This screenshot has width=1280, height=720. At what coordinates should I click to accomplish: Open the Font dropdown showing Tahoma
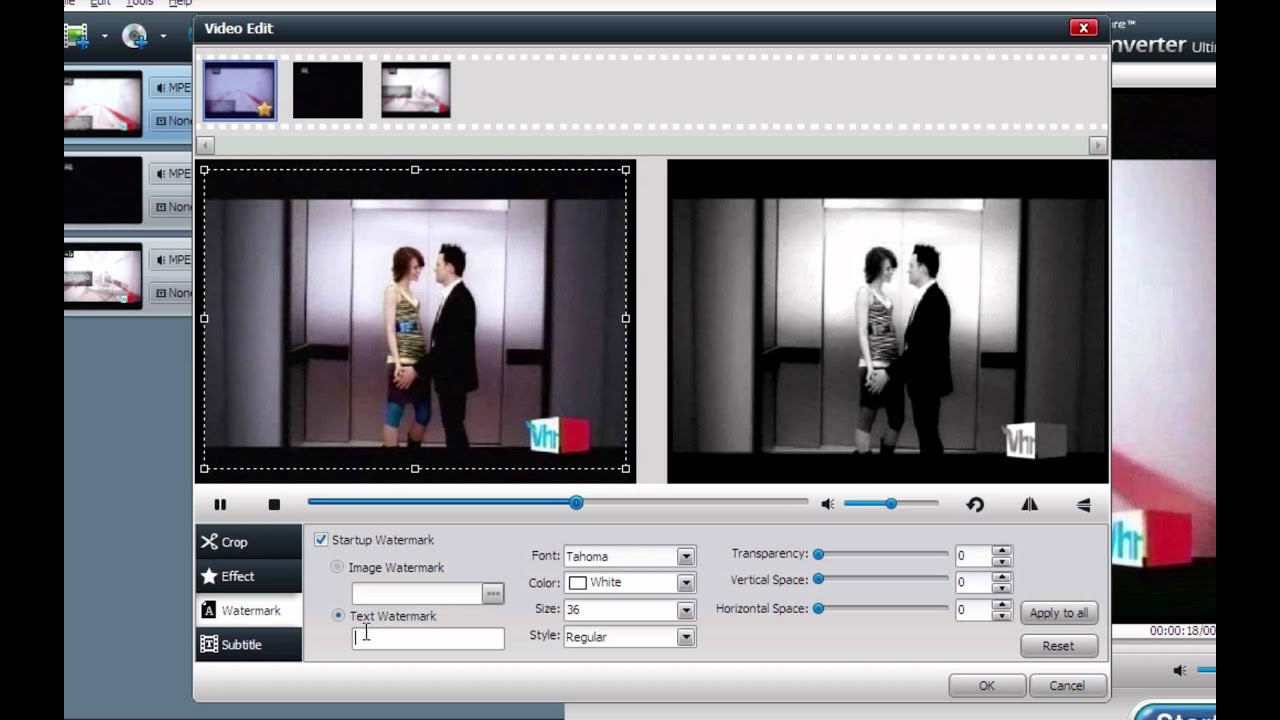pos(685,556)
